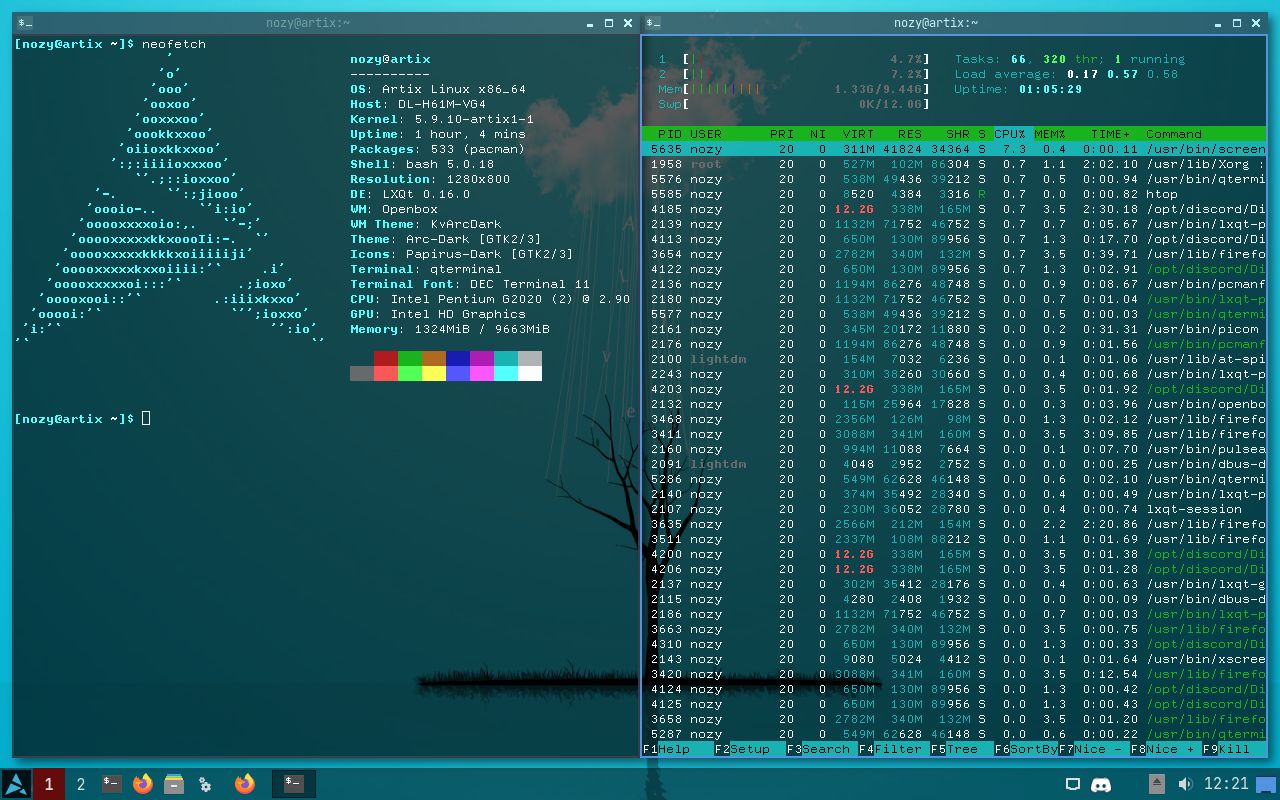
Task: Select the root Xorg process row 1958
Action: (x=954, y=164)
